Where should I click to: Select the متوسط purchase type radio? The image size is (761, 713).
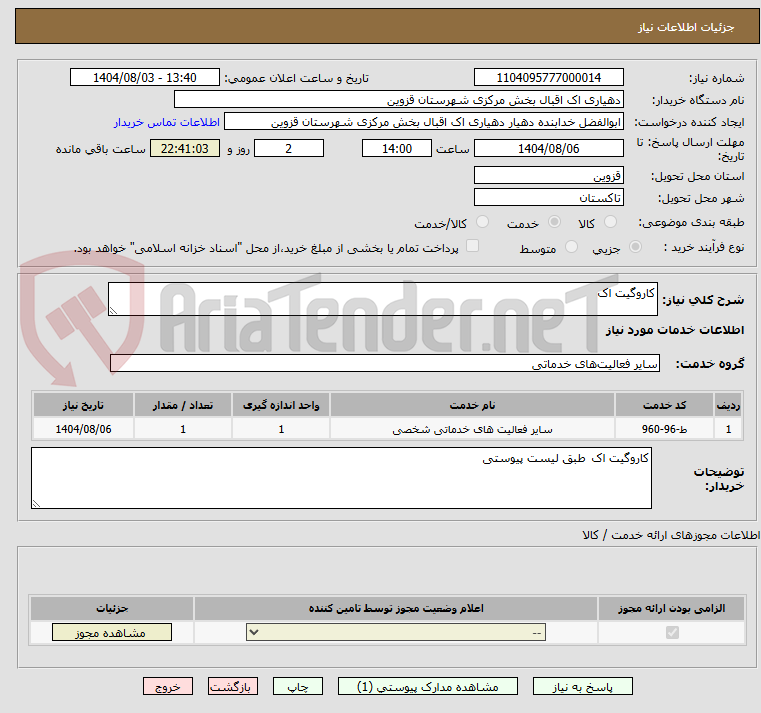(571, 247)
